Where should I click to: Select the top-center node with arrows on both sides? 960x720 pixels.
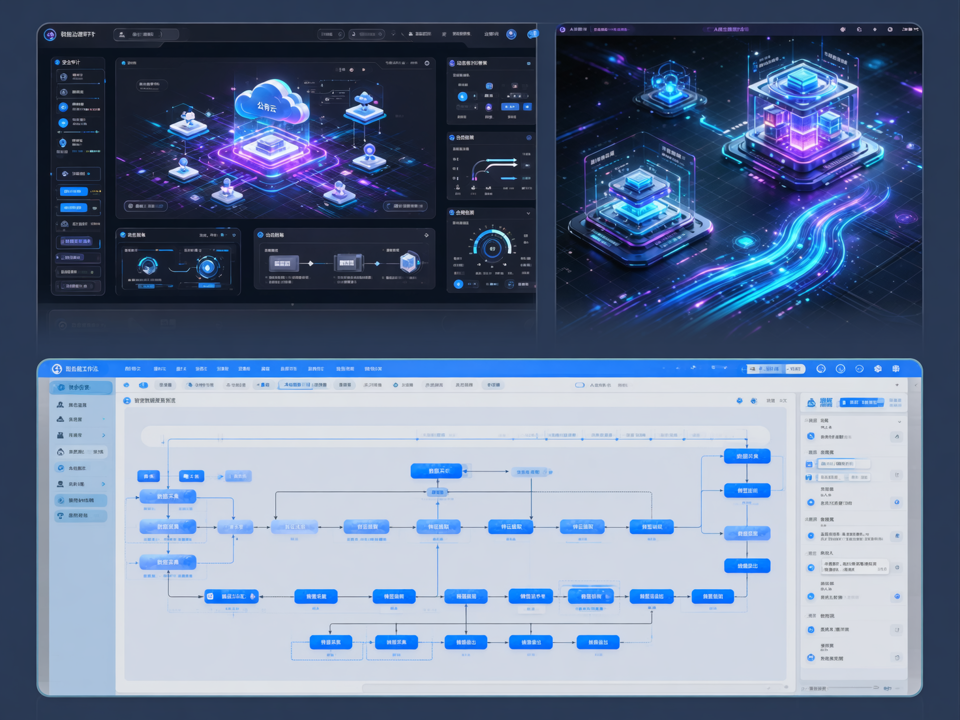436,471
